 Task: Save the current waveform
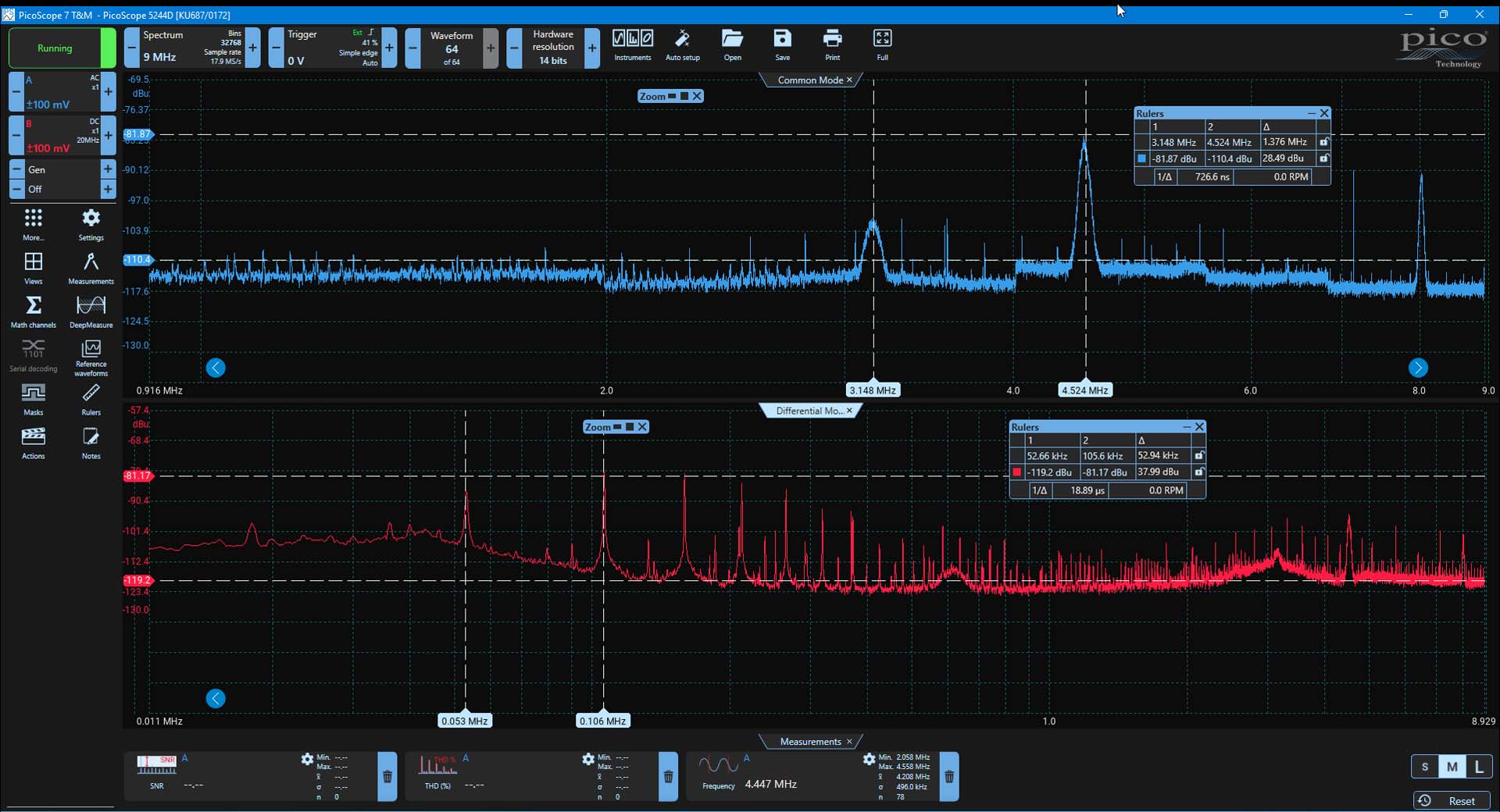782,45
